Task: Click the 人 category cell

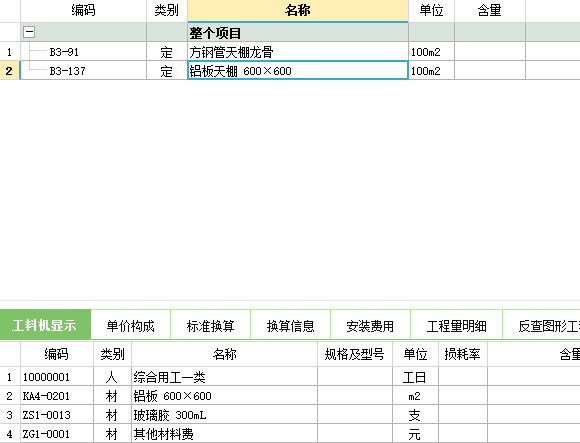Action: [112, 377]
